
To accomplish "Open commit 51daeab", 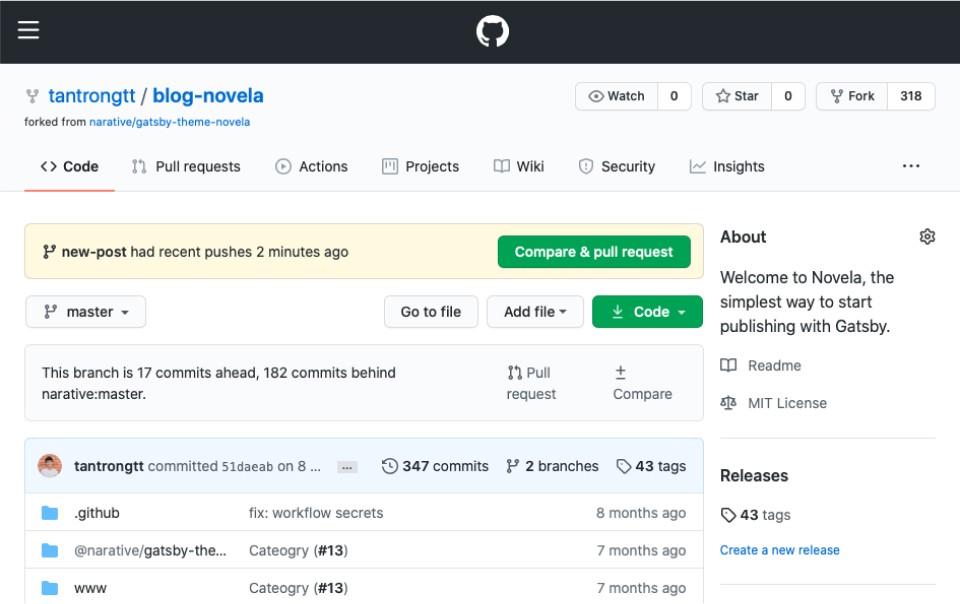I will click(x=247, y=467).
